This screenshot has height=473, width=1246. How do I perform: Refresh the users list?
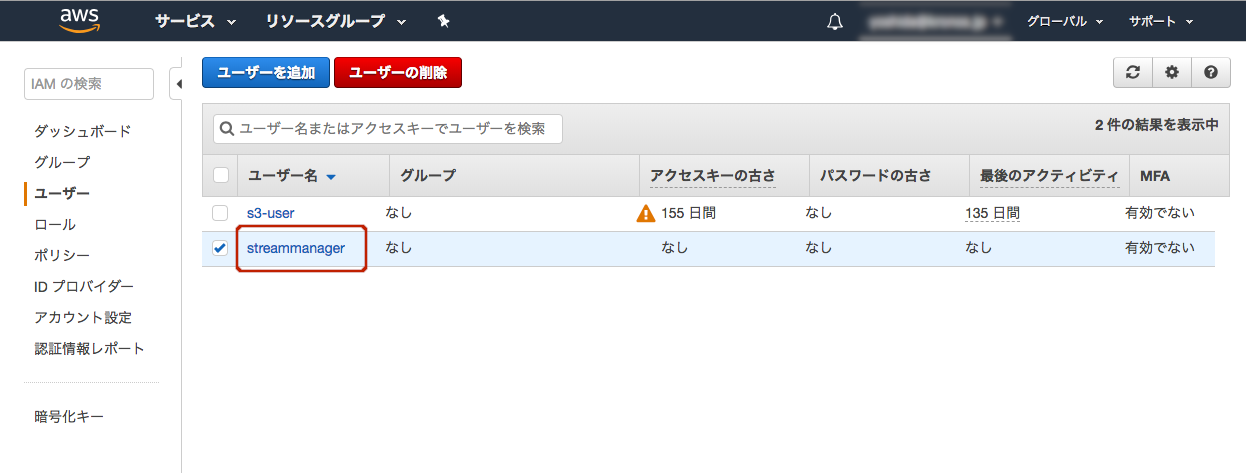1133,72
